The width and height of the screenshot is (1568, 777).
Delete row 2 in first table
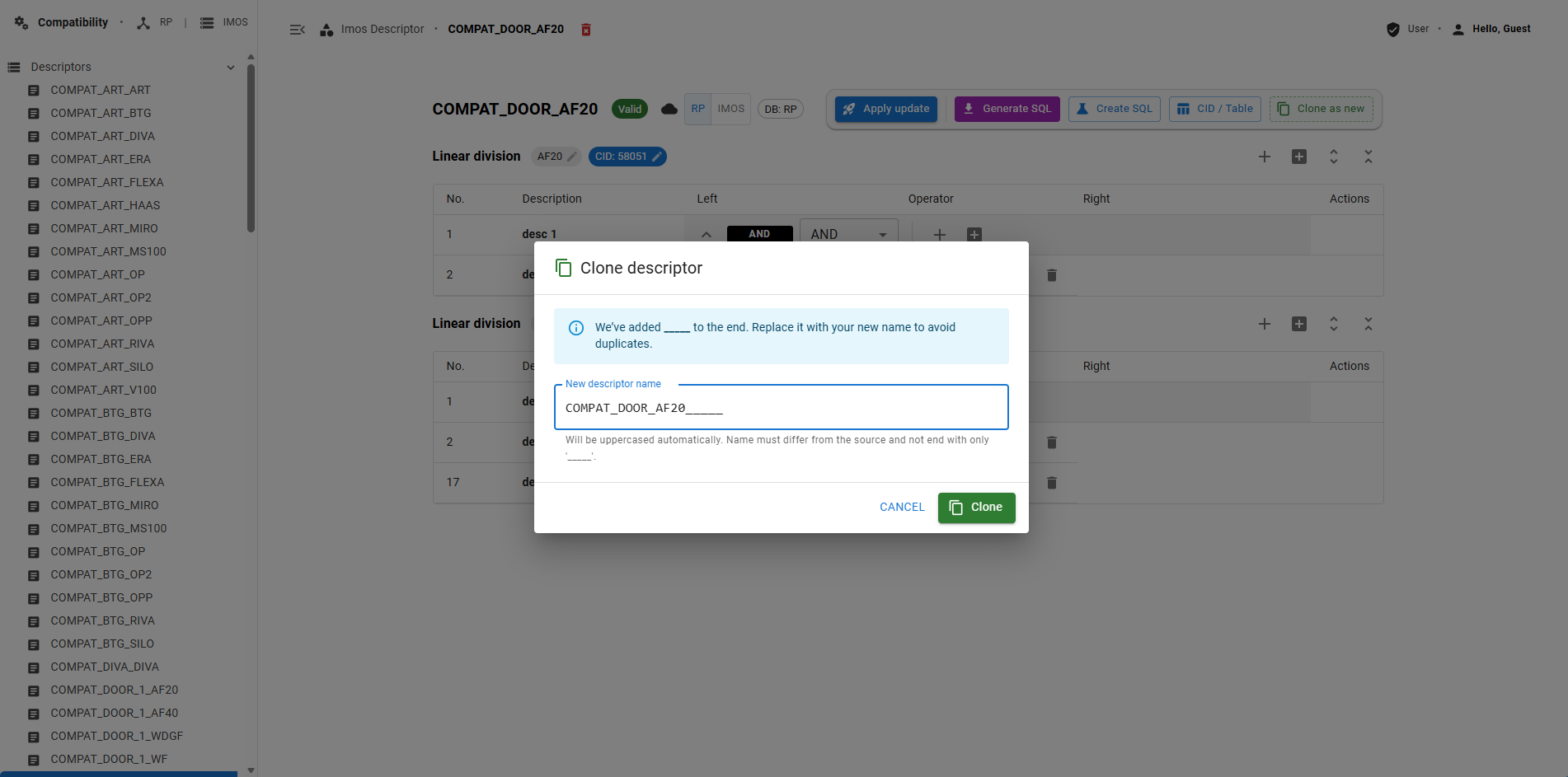1052,275
